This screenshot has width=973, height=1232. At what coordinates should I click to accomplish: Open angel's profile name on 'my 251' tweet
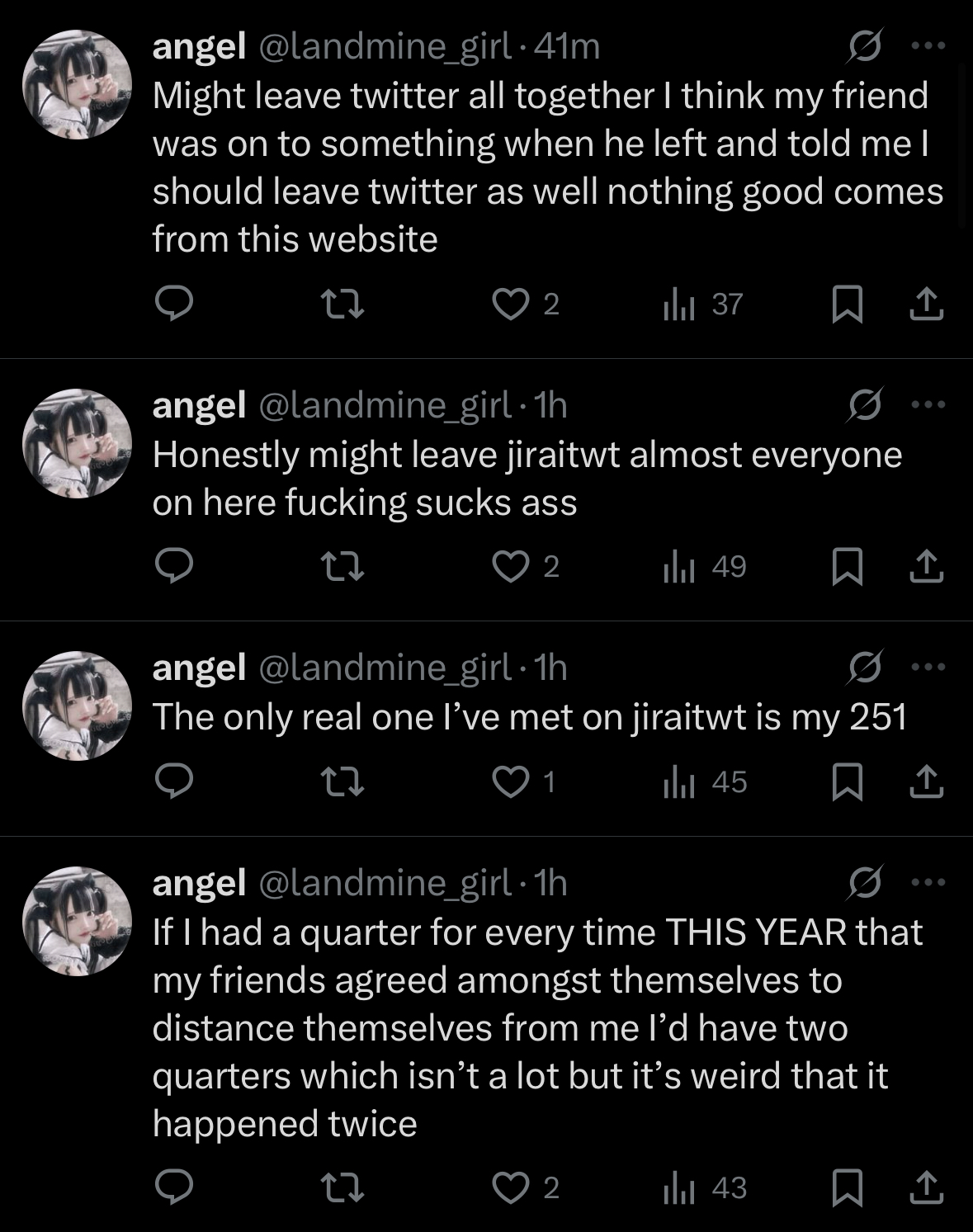(x=200, y=668)
